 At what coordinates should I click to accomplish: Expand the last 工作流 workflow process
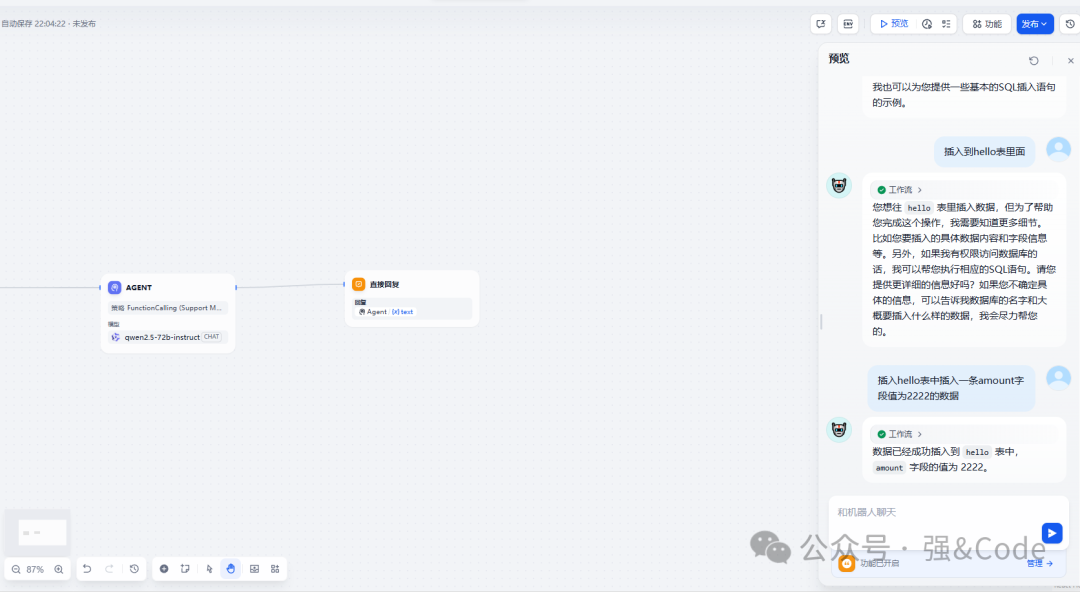[900, 434]
